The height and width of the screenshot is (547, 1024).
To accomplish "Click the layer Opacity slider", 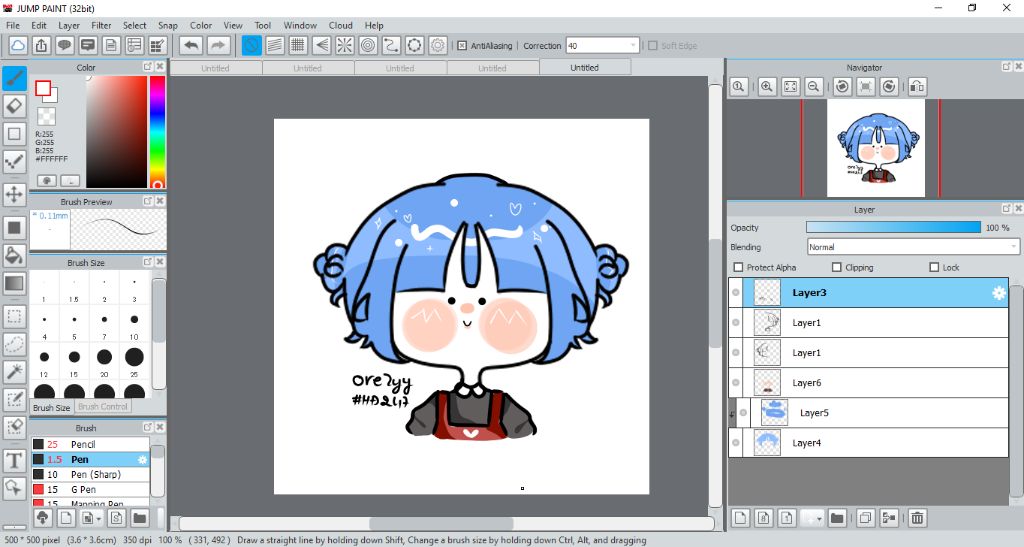I will 893,227.
